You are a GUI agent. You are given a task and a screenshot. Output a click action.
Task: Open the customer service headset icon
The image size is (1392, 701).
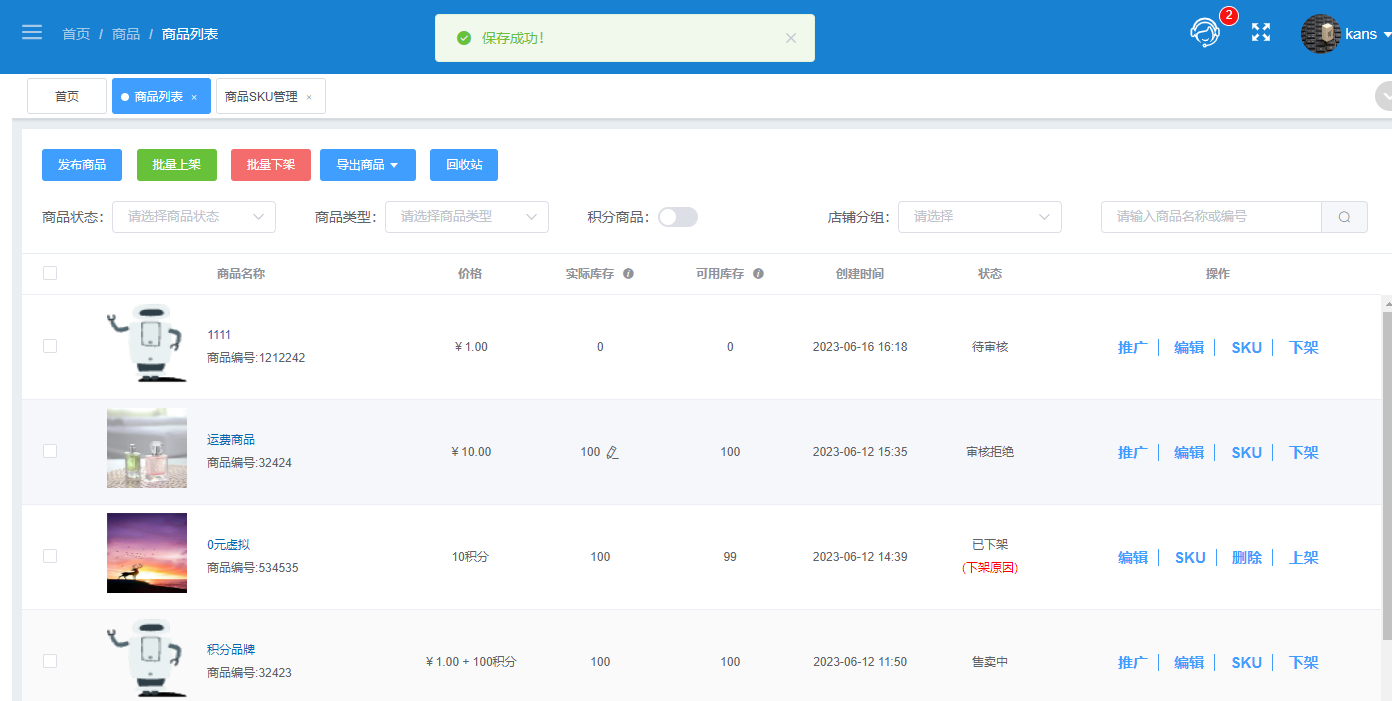(1205, 32)
